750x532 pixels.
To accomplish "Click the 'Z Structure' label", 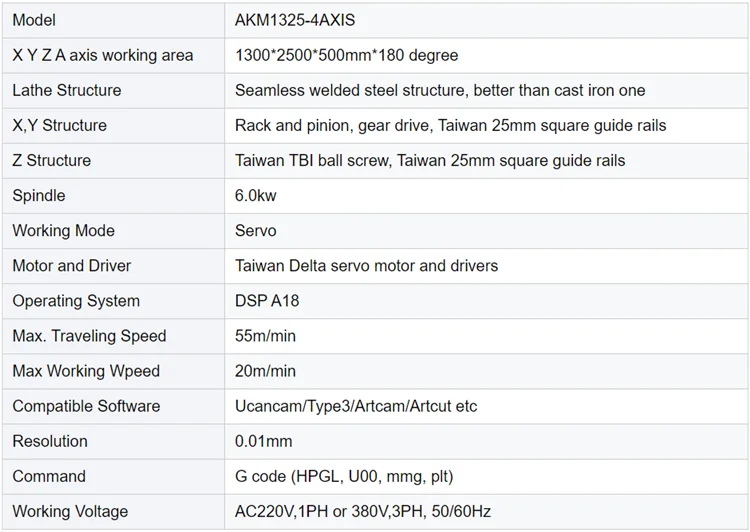I will tap(52, 160).
